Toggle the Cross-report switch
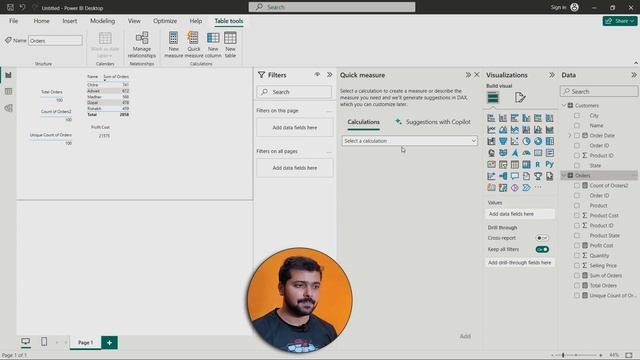The height and width of the screenshot is (360, 640). [x=542, y=238]
